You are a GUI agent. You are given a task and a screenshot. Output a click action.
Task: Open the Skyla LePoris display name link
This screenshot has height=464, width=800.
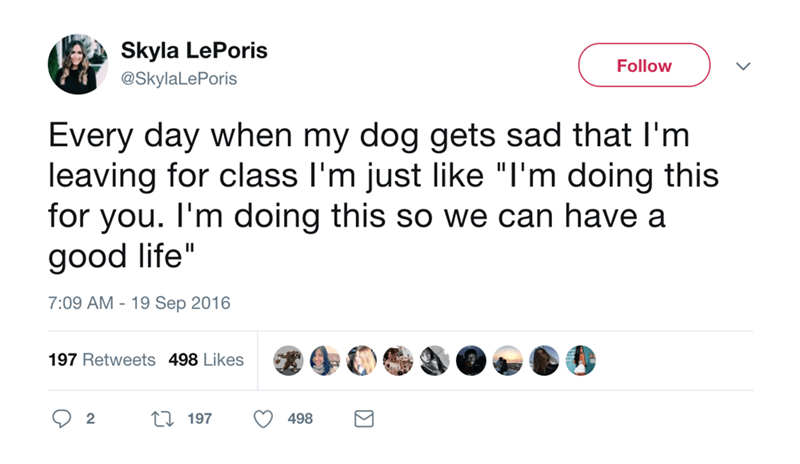point(192,50)
